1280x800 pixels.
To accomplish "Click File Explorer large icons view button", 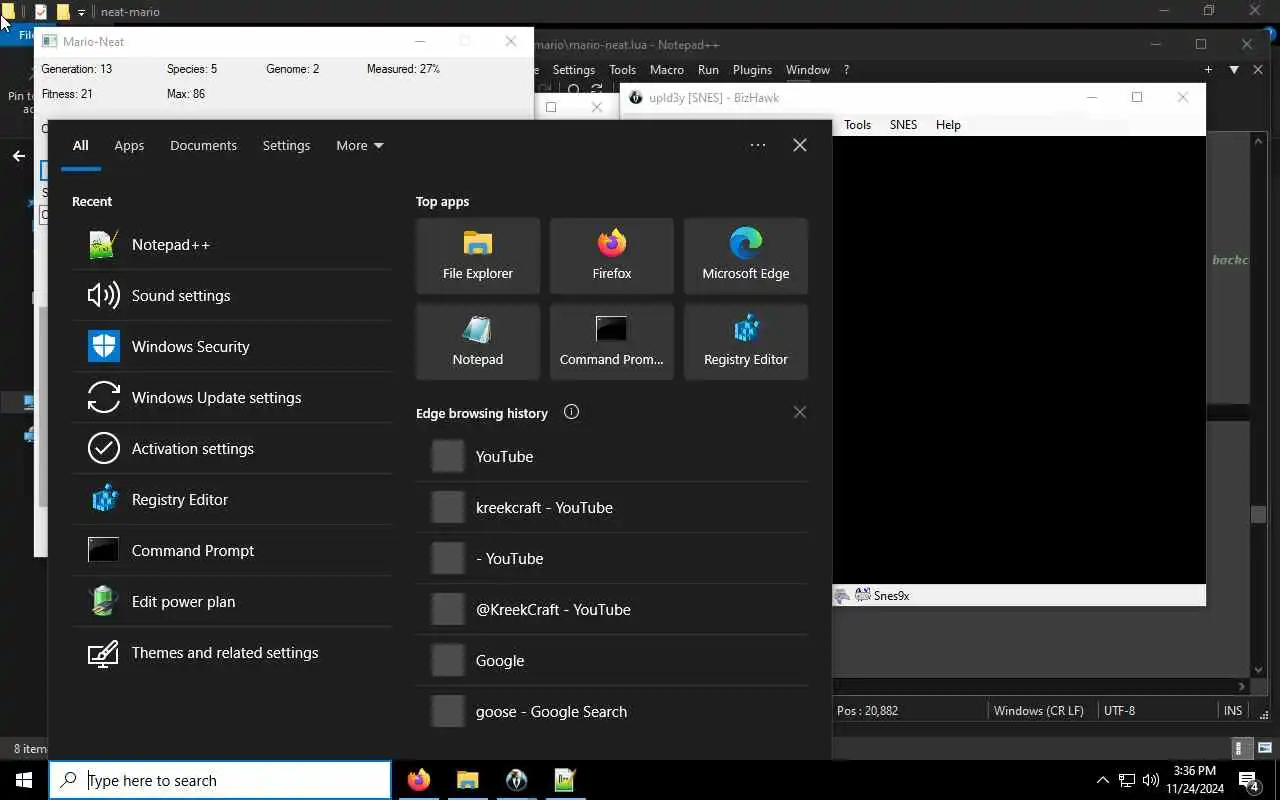I will (1265, 748).
